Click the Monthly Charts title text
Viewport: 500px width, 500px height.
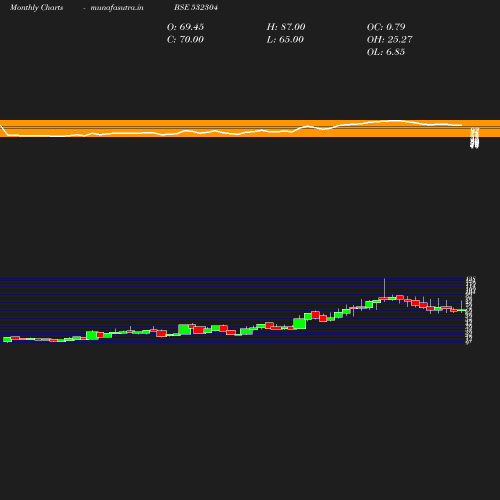click(x=36, y=7)
